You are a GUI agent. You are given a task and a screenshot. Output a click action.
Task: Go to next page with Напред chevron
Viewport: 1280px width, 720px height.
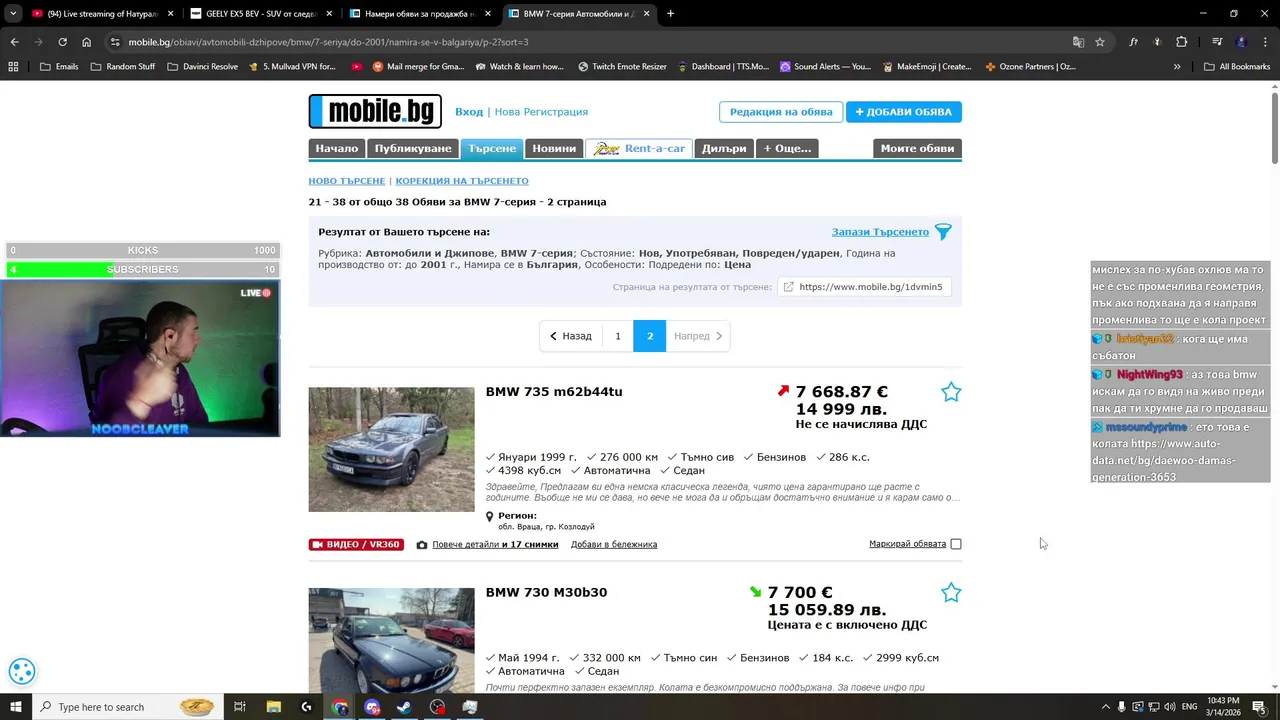point(697,336)
